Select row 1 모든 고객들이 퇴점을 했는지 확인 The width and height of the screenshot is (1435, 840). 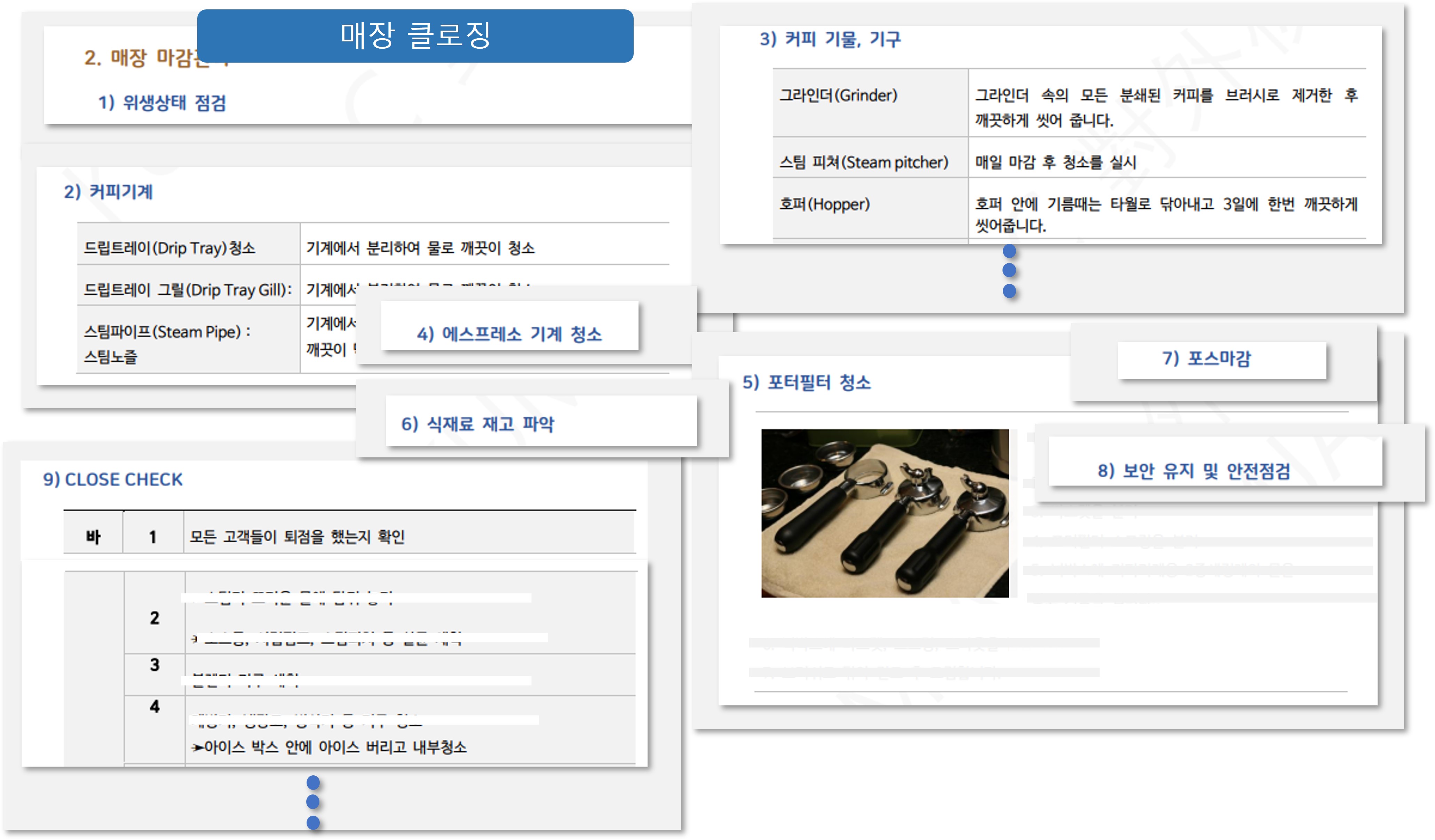pos(297,536)
